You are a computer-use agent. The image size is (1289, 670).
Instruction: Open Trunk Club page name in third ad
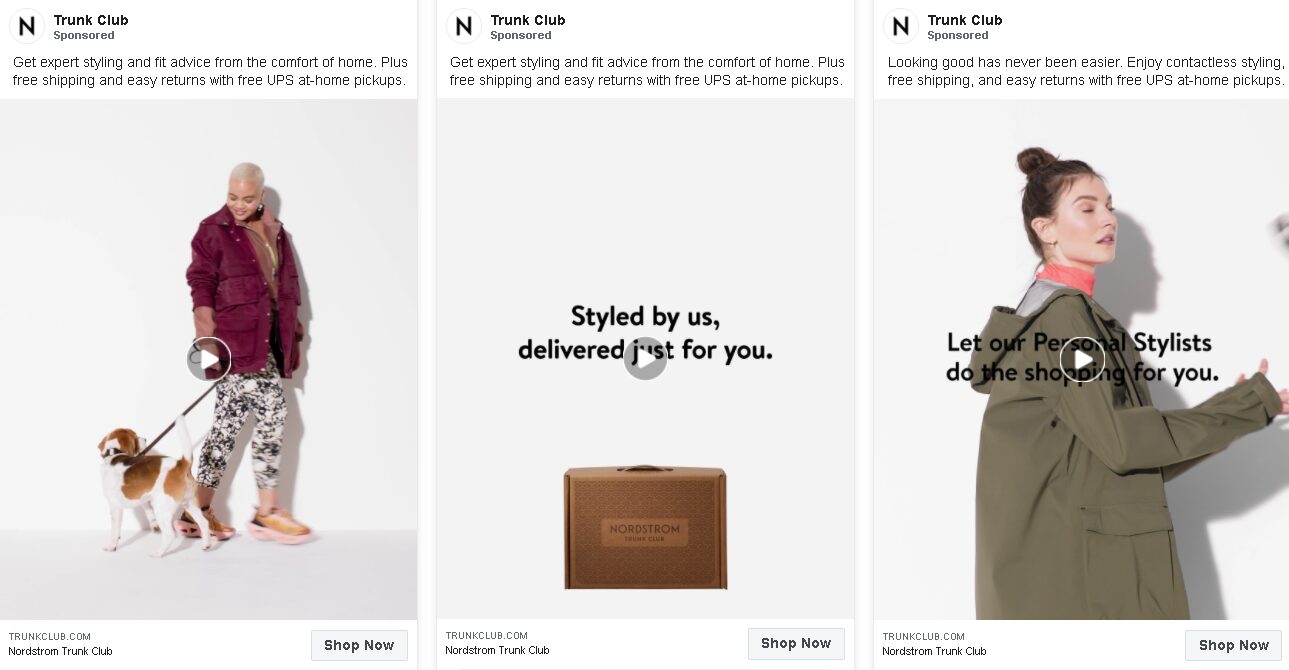tap(965, 20)
